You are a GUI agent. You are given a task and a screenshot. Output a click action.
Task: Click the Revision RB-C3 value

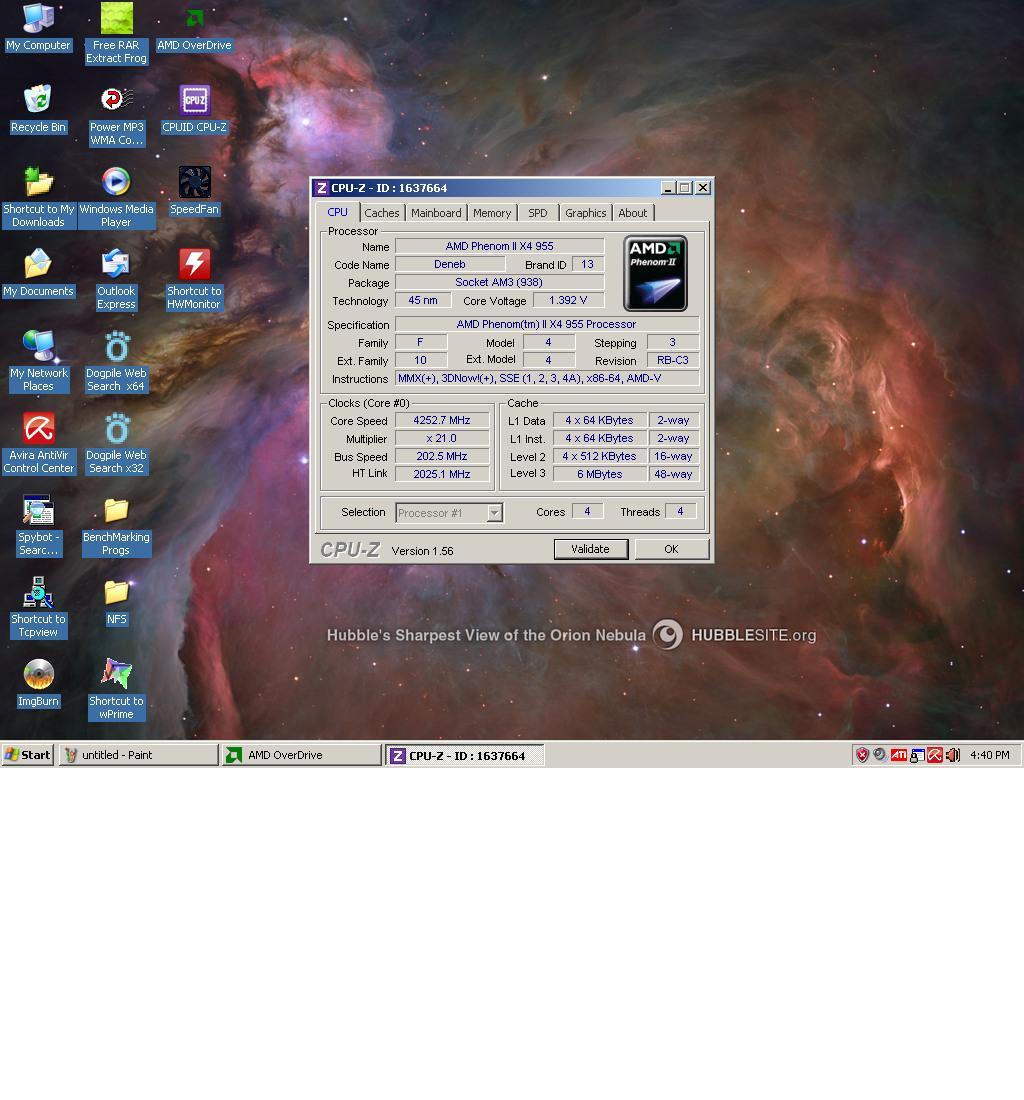click(673, 360)
